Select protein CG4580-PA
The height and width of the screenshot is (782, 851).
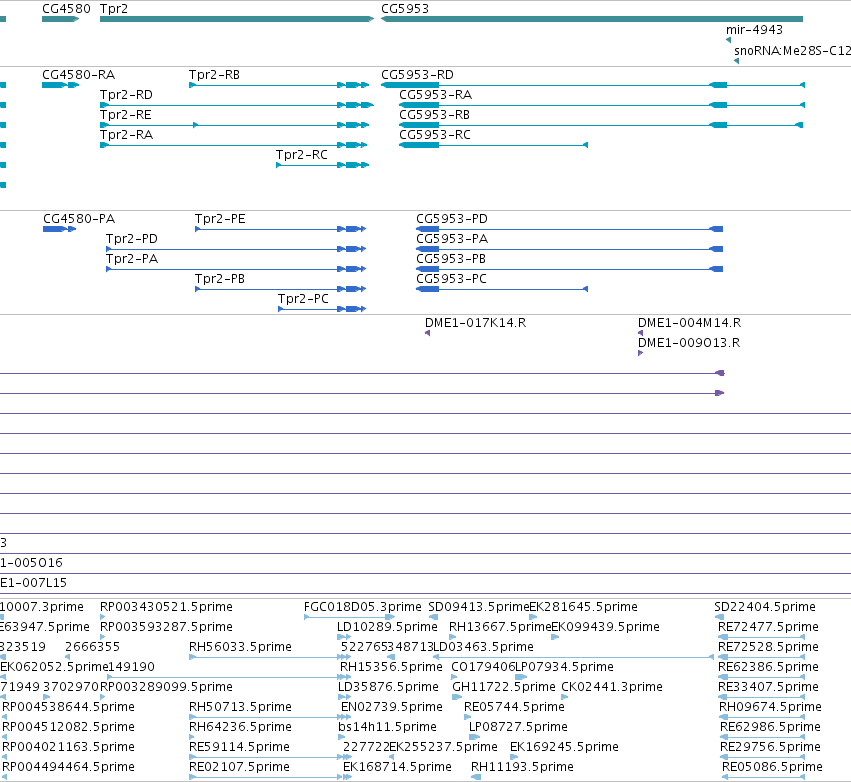tap(79, 219)
